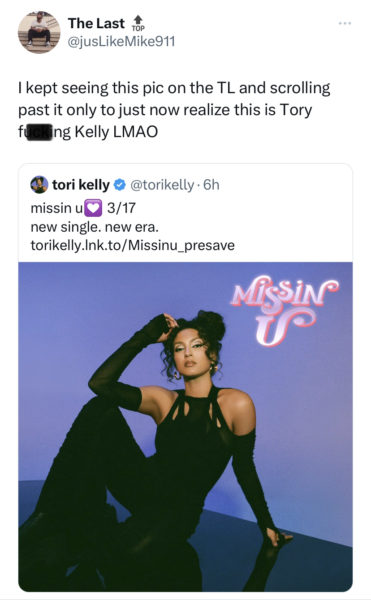Open quoted tweet via 'new single. new era.' text
This screenshot has width=371, height=600.
pyautogui.click(x=94, y=227)
